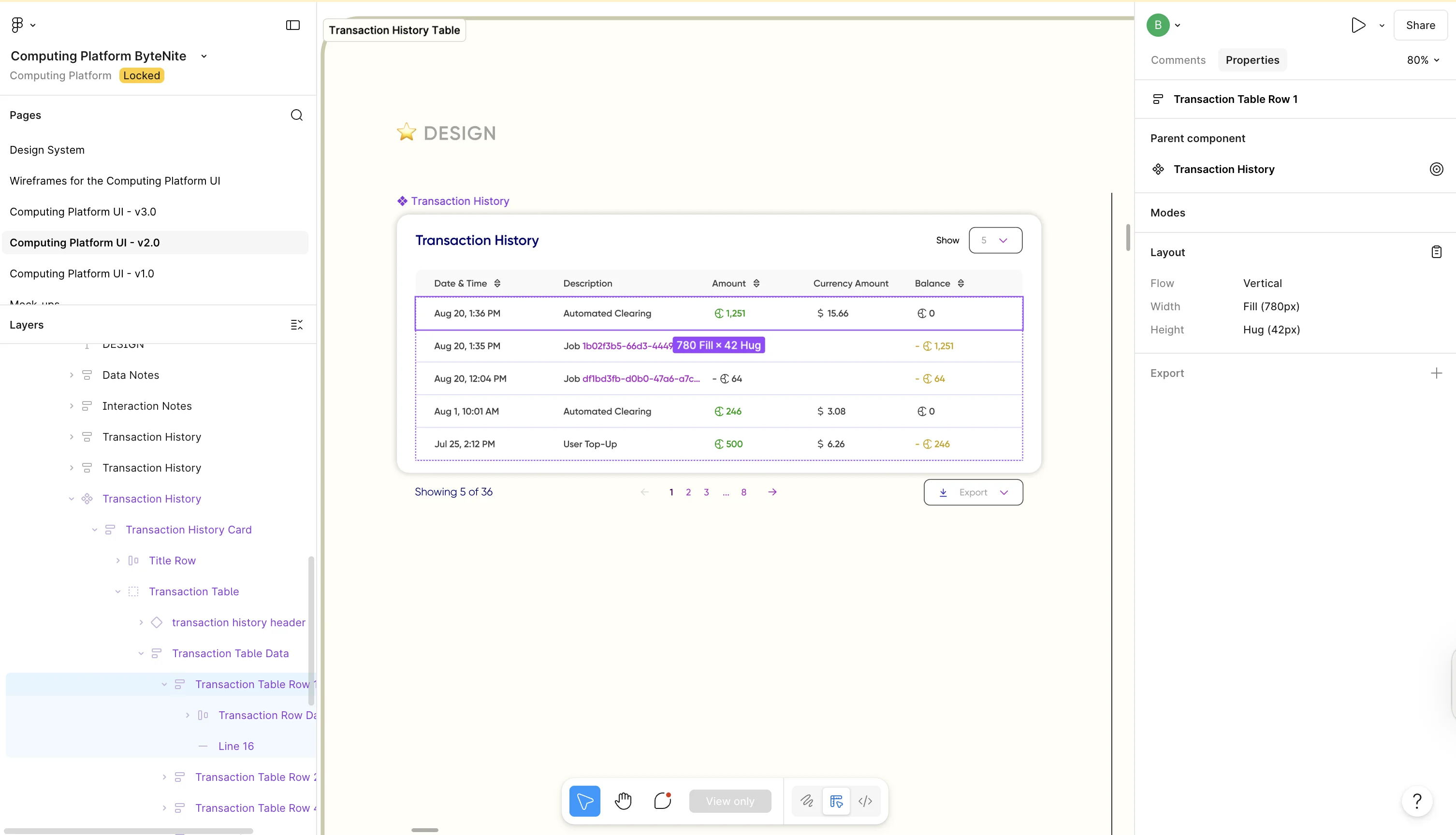Collapse all layers icon in Layers header
The width and height of the screenshot is (1456, 835).
(297, 325)
